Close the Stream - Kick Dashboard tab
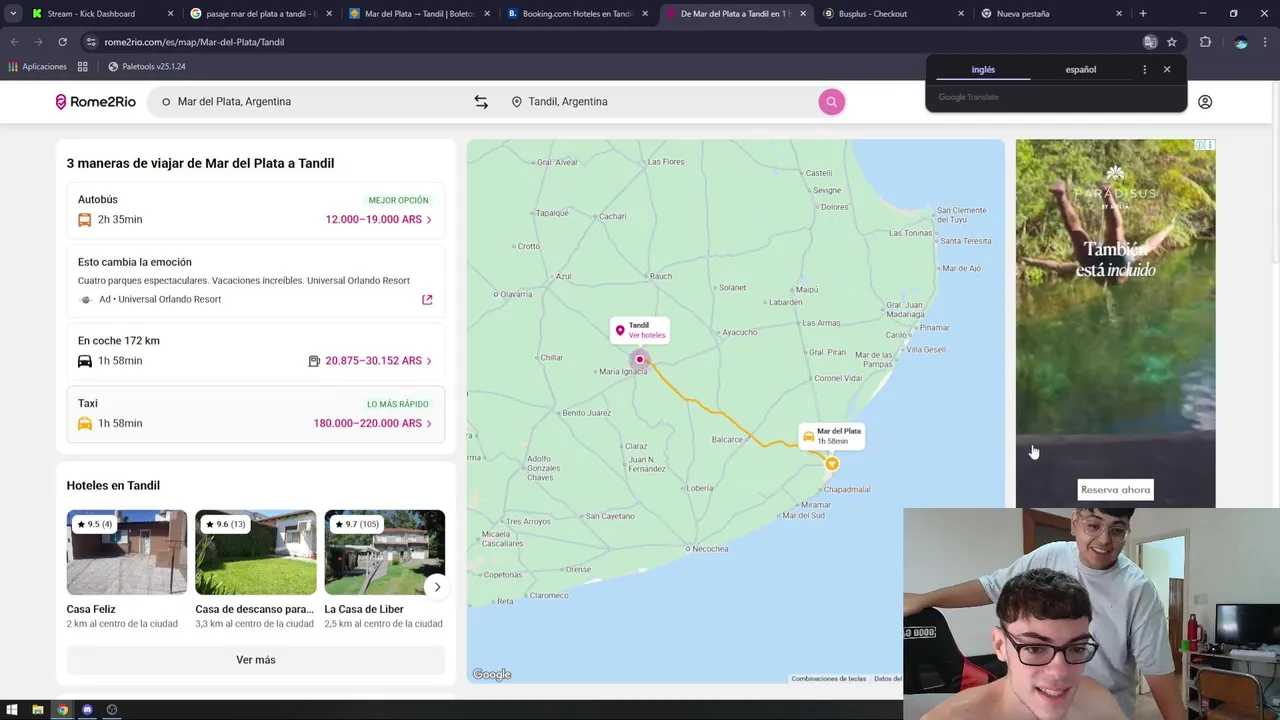The width and height of the screenshot is (1280, 720). 170,14
